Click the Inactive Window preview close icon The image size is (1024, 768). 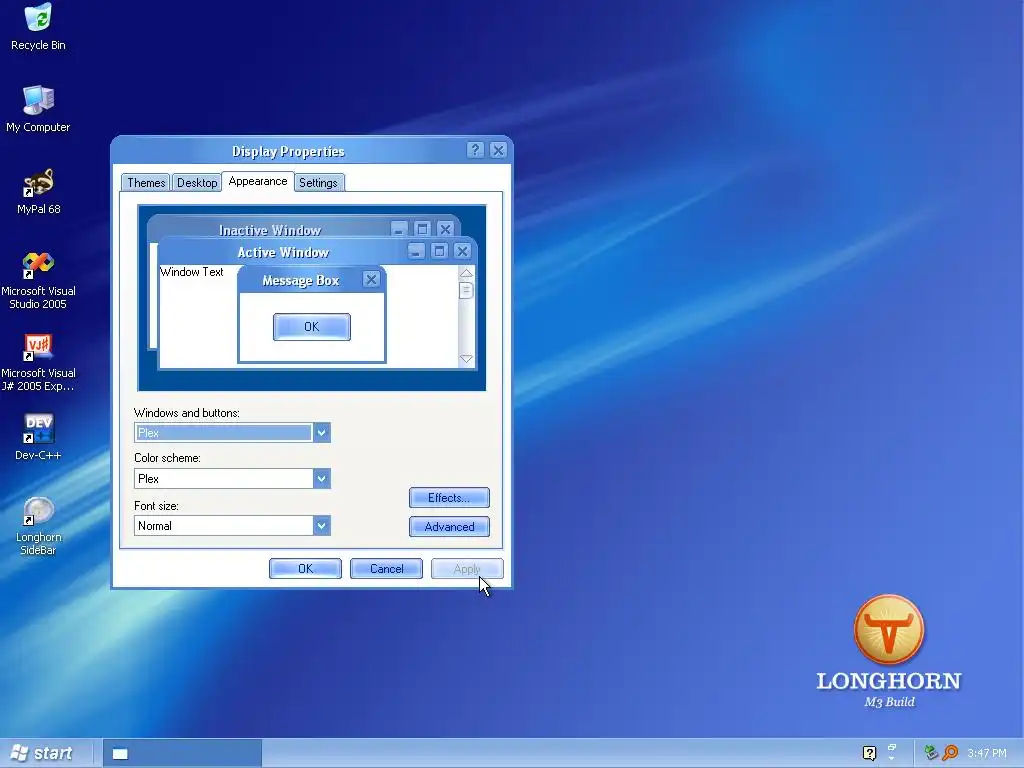[x=445, y=229]
